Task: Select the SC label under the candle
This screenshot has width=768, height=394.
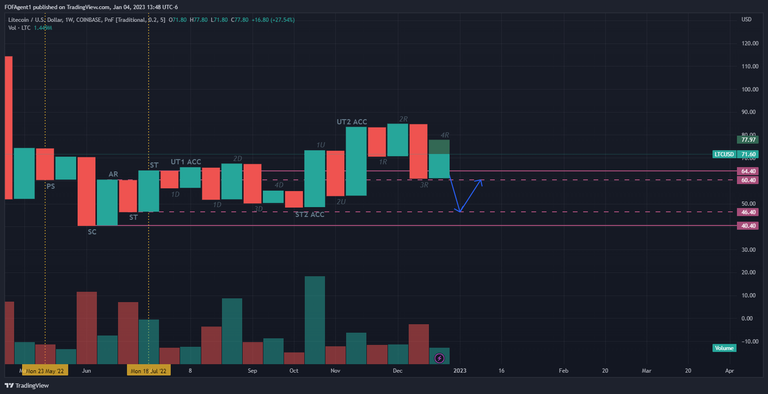Action: 92,232
